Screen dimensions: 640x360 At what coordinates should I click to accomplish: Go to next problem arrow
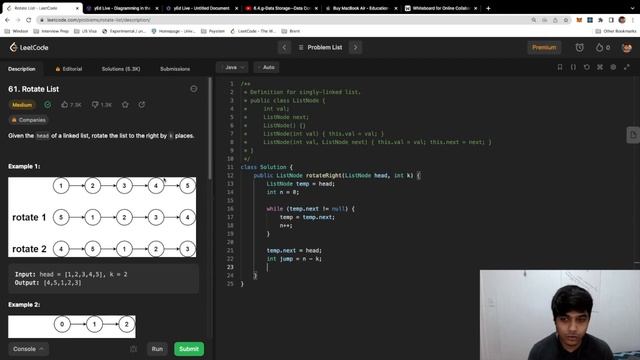356,47
